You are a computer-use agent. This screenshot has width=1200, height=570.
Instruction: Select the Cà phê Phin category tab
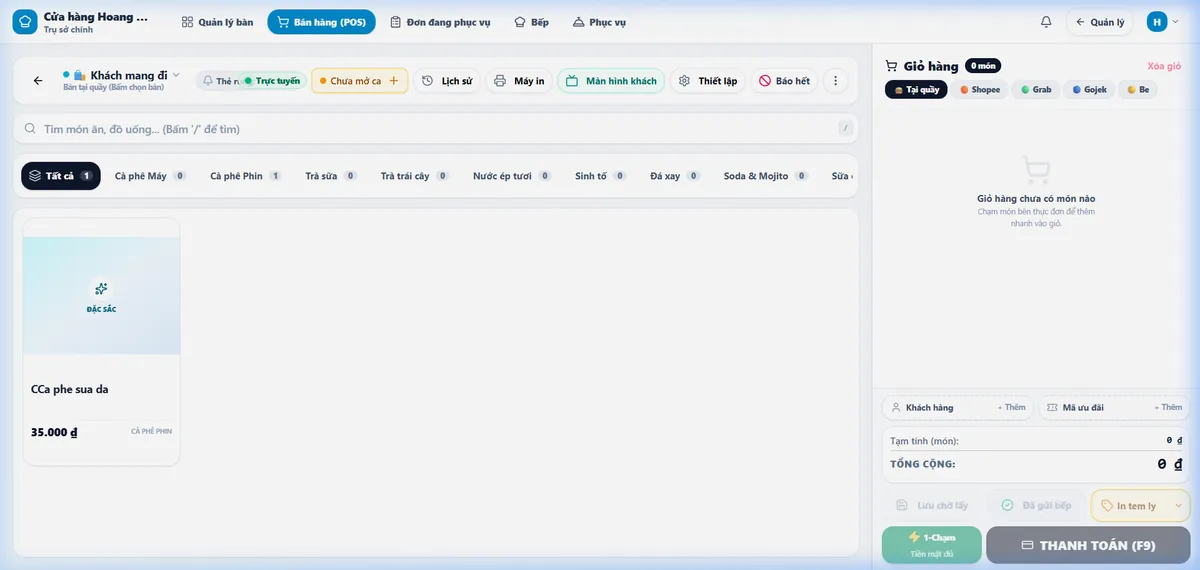coord(245,176)
